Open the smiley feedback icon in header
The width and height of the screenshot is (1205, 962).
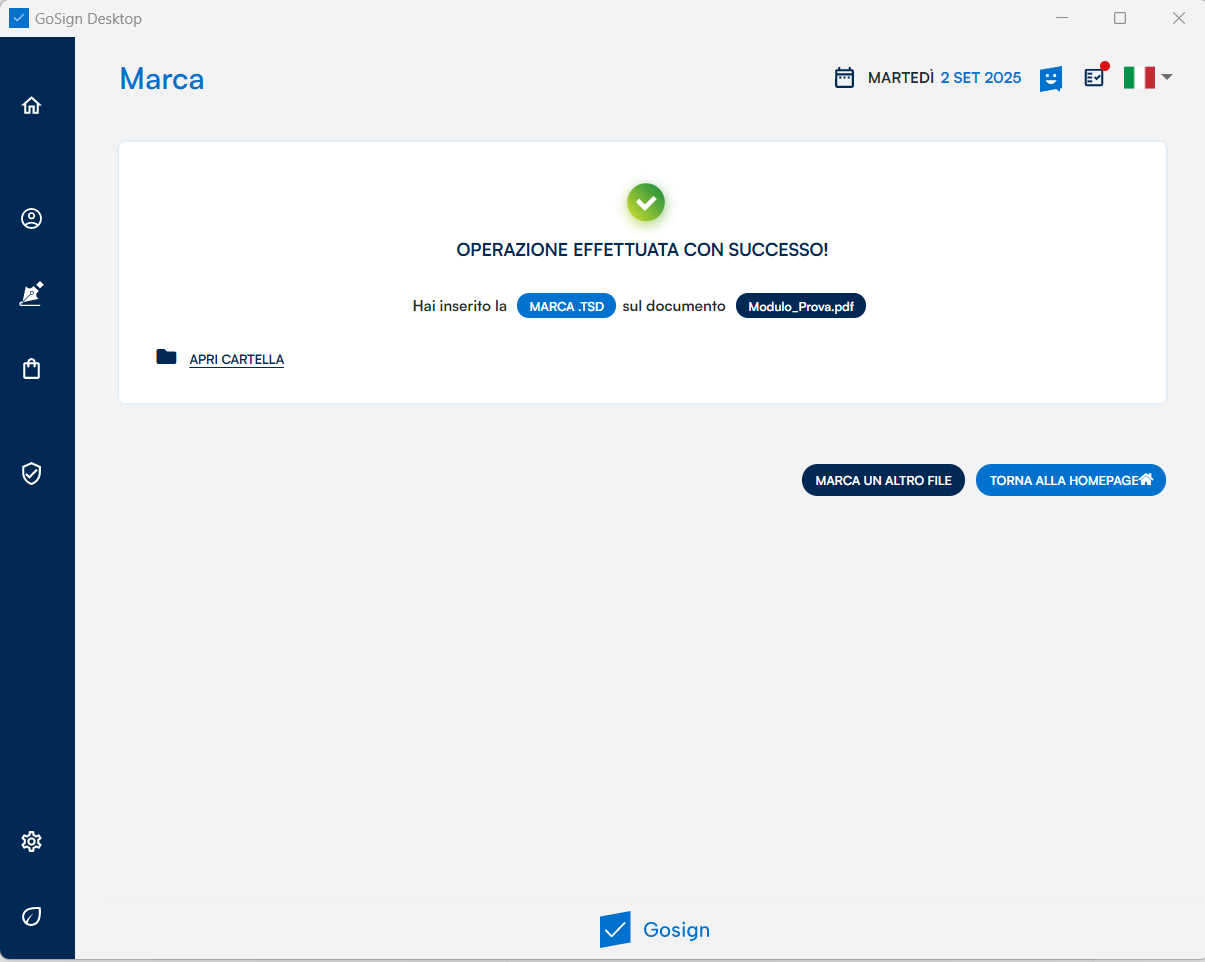1050,78
